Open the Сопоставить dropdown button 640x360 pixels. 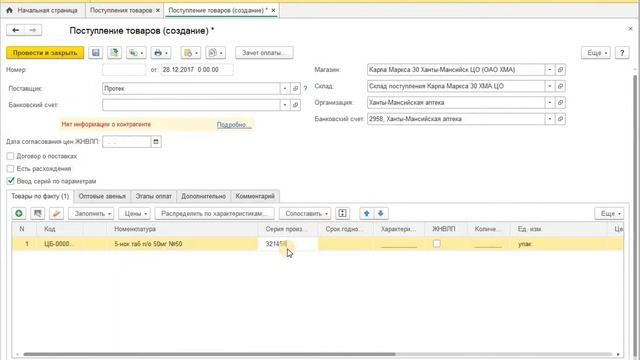point(305,213)
